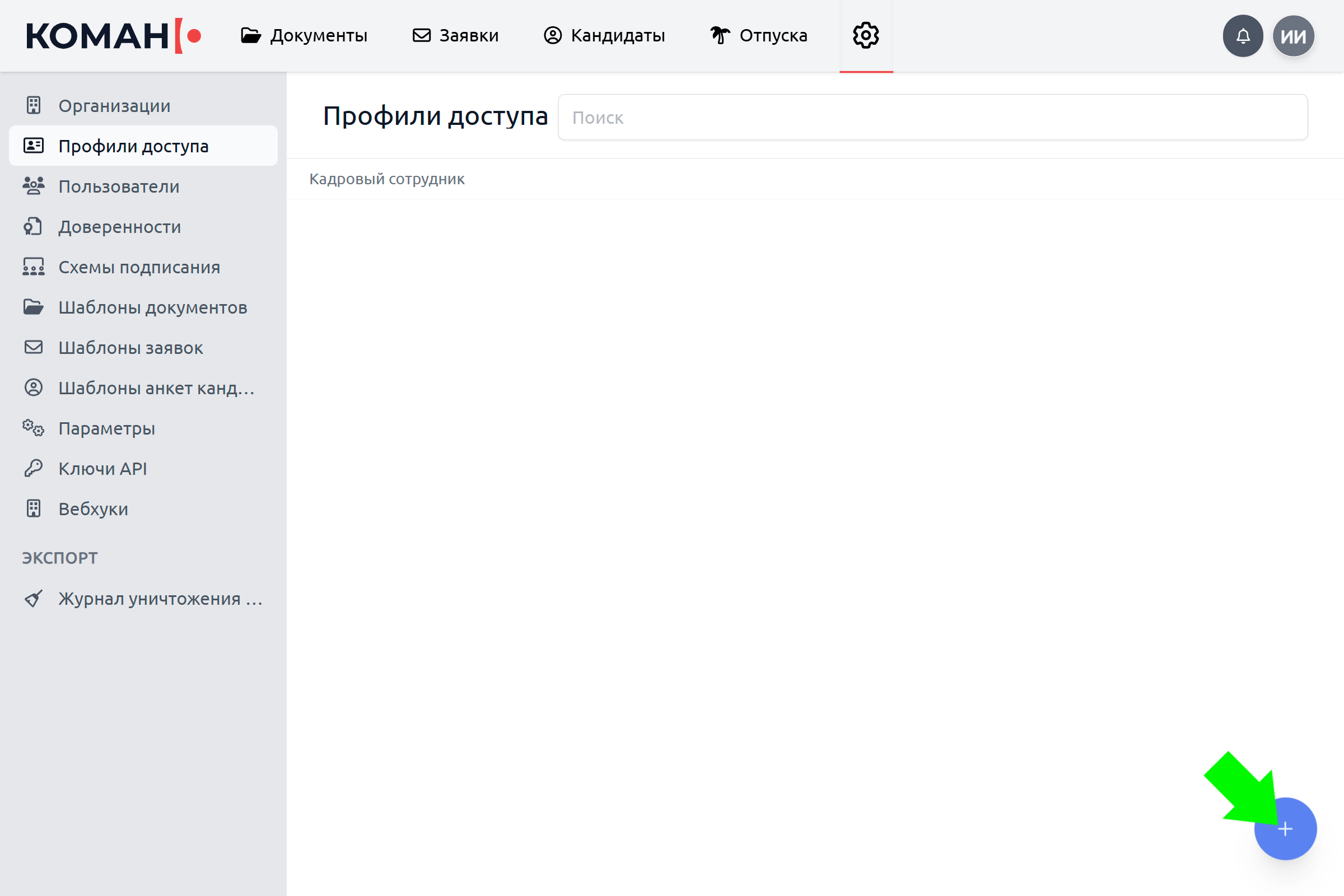The width and height of the screenshot is (1344, 896).
Task: Open Шаблоны документов
Action: 152,307
